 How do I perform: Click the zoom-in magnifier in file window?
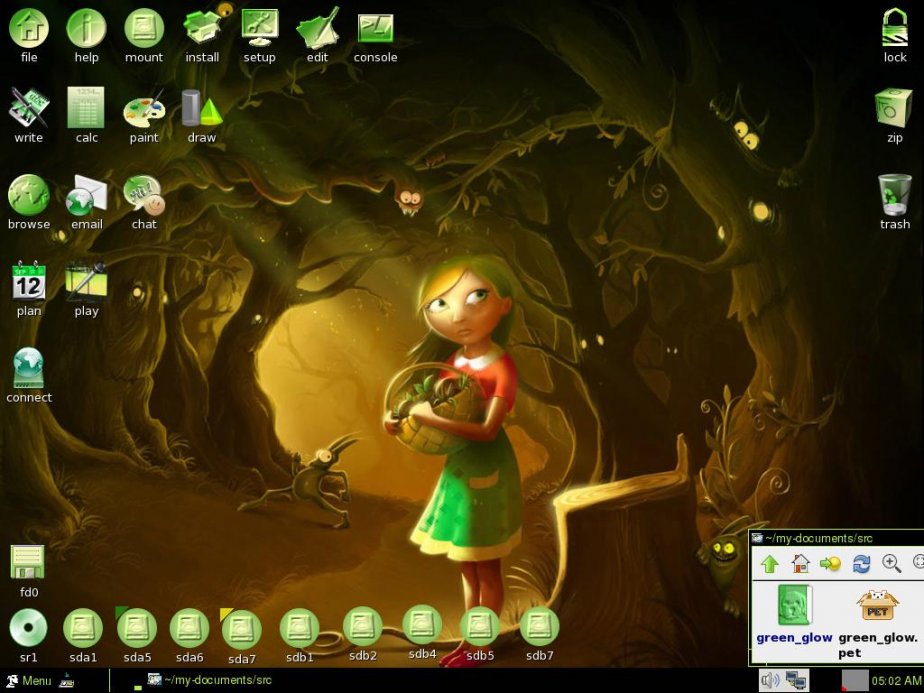point(892,564)
